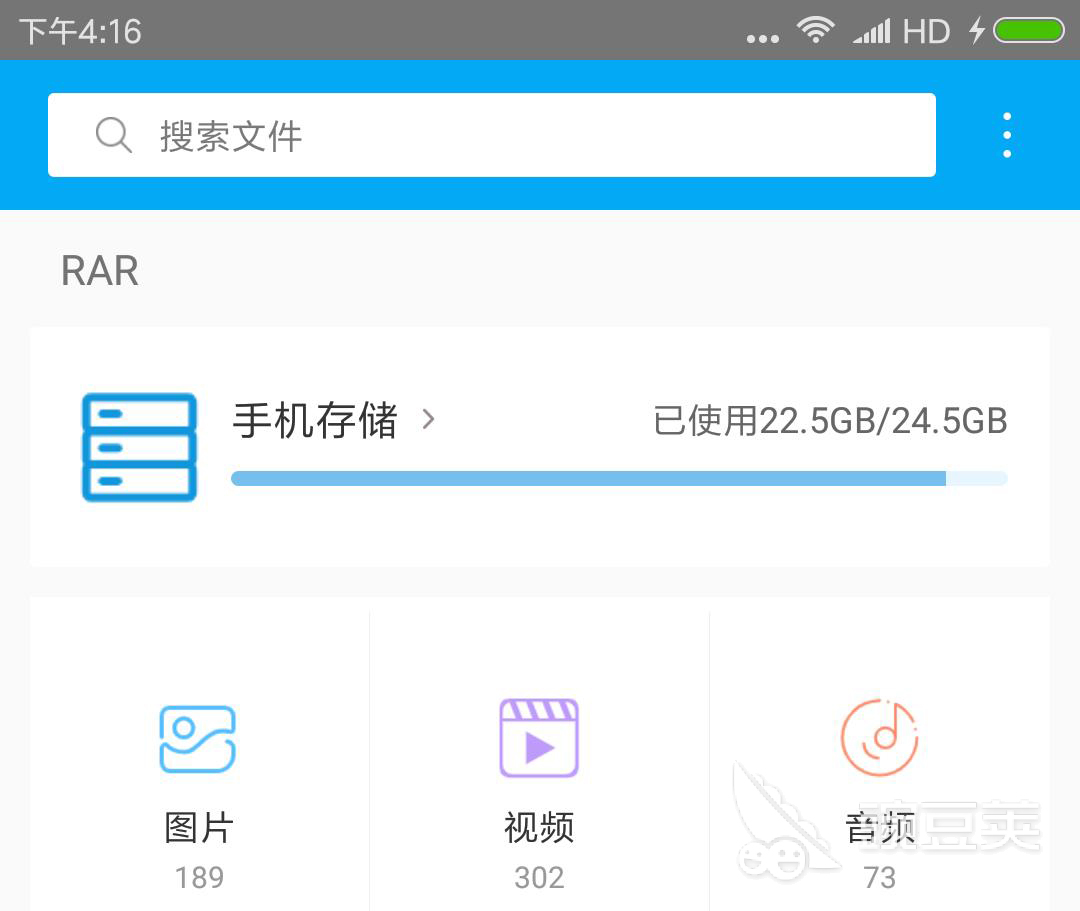Select the count 302 under 视频
Screen dimensions: 1080x911
(x=539, y=877)
